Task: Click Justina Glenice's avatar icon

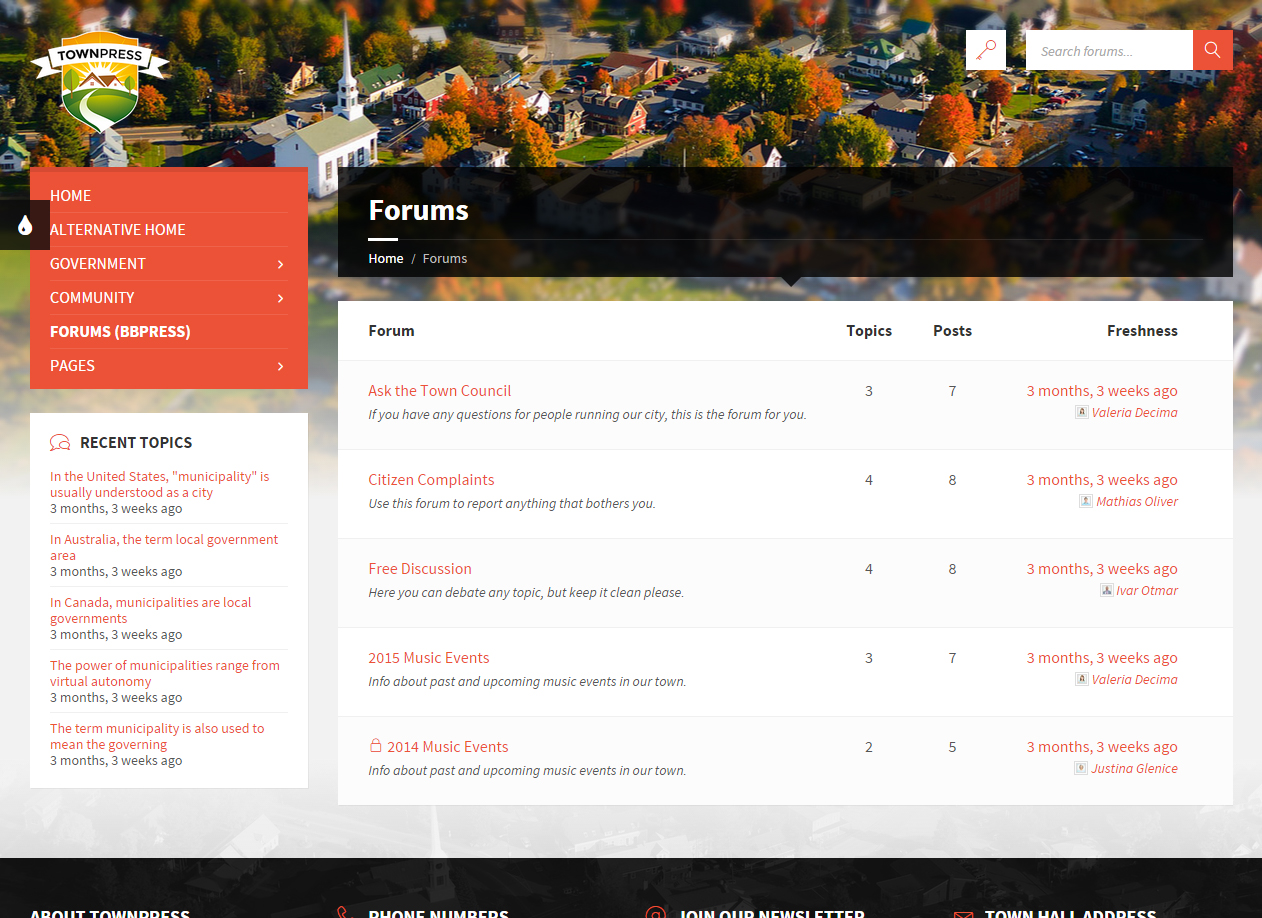Action: [x=1081, y=768]
